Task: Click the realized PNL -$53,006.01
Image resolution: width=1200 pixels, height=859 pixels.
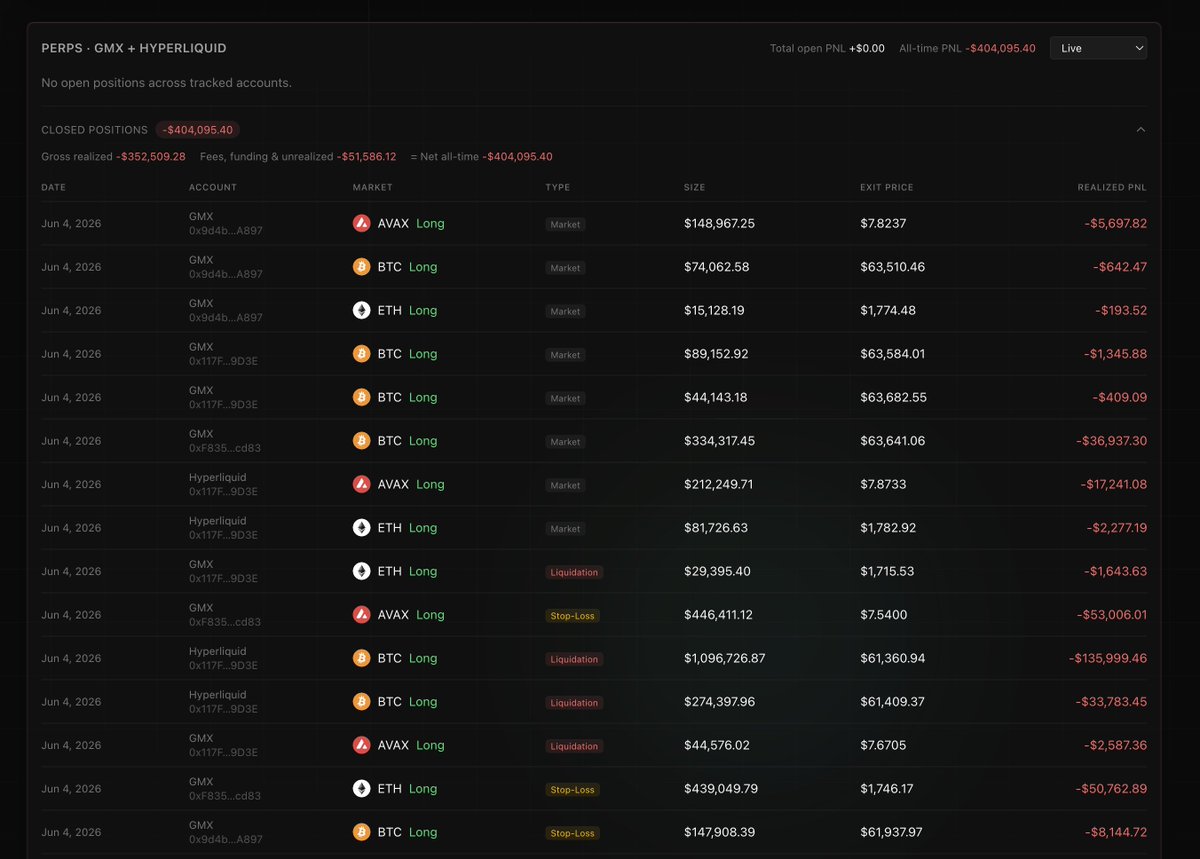Action: click(x=1111, y=615)
